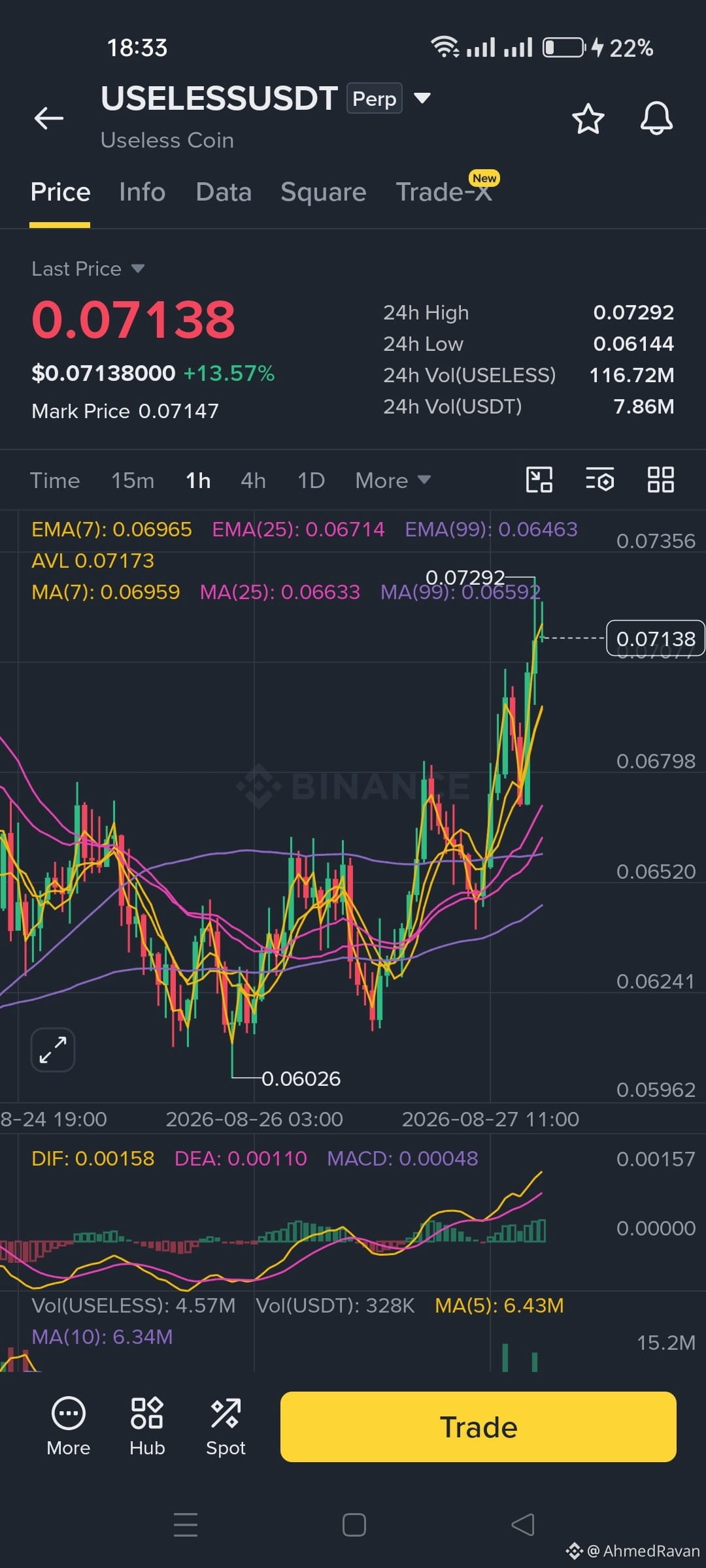The image size is (706, 1568).
Task: Expand Last Price type dropdown
Action: [x=137, y=269]
